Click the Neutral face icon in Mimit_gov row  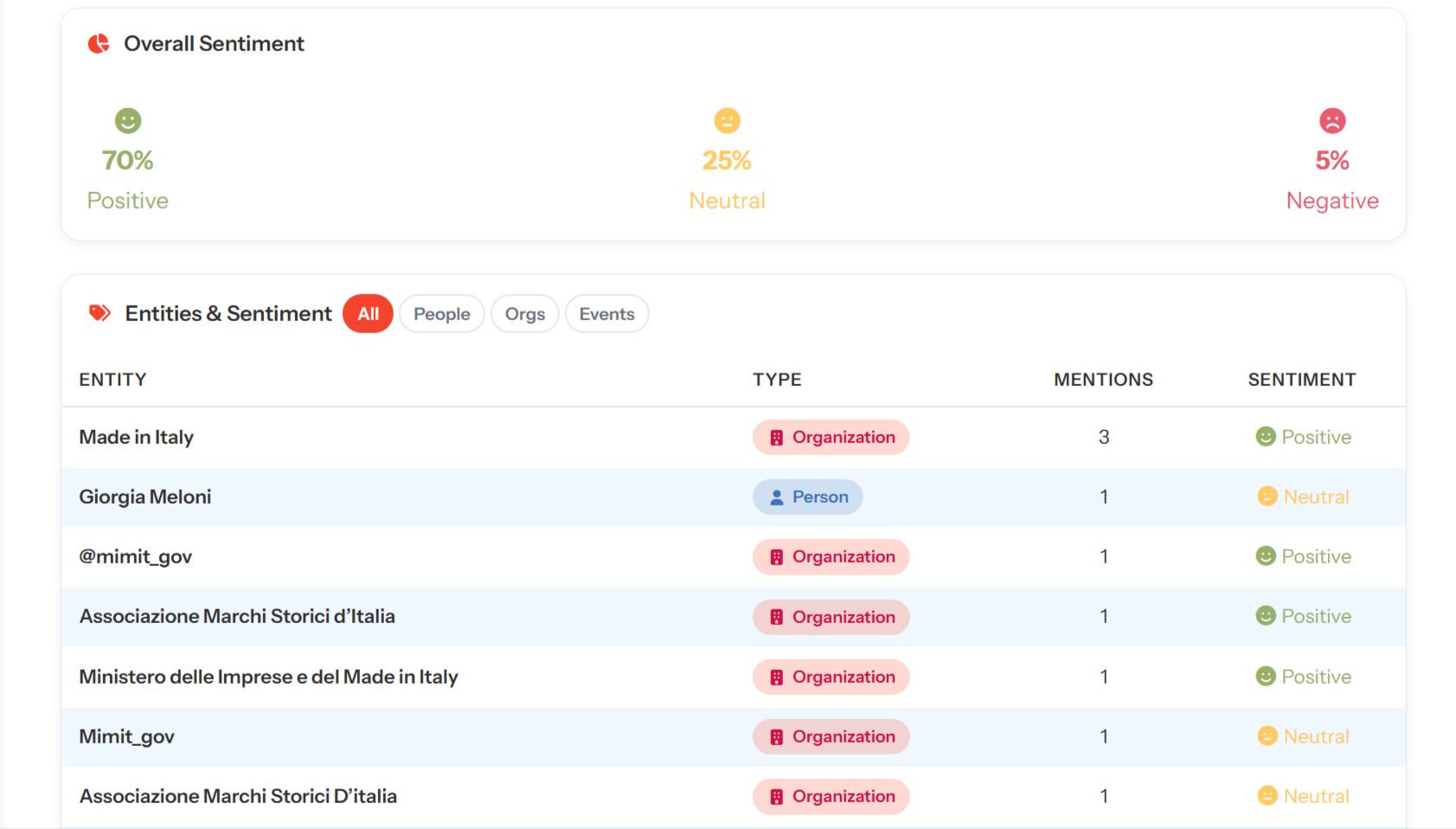(1267, 736)
